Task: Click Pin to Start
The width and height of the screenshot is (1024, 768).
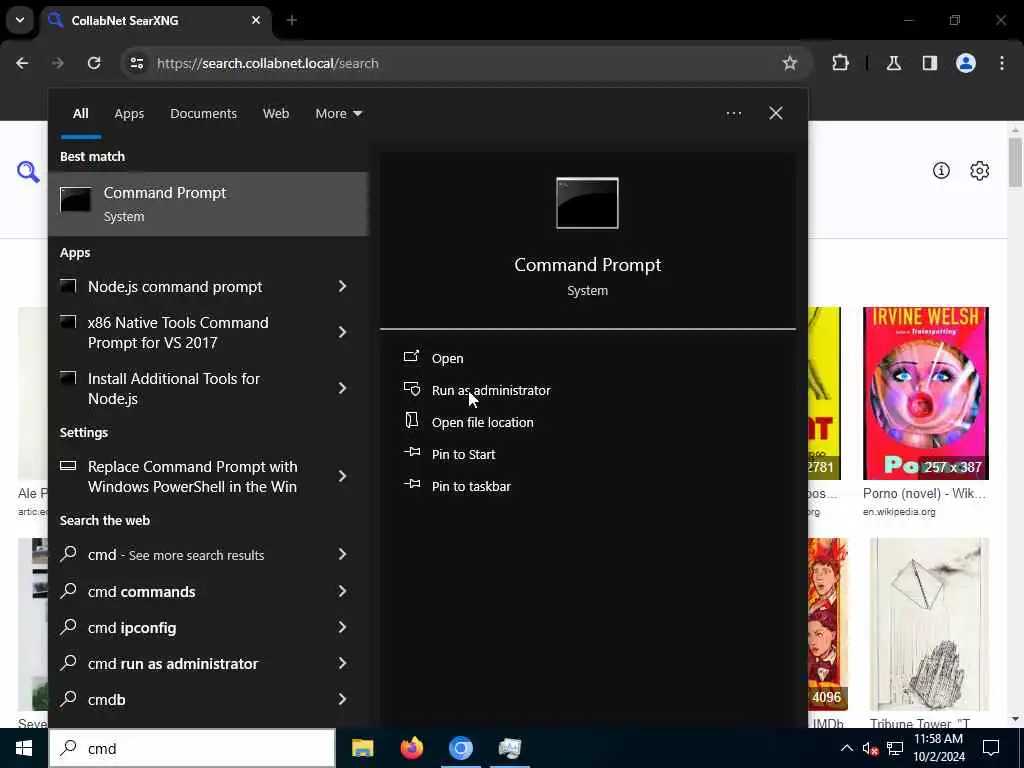Action: tap(463, 455)
